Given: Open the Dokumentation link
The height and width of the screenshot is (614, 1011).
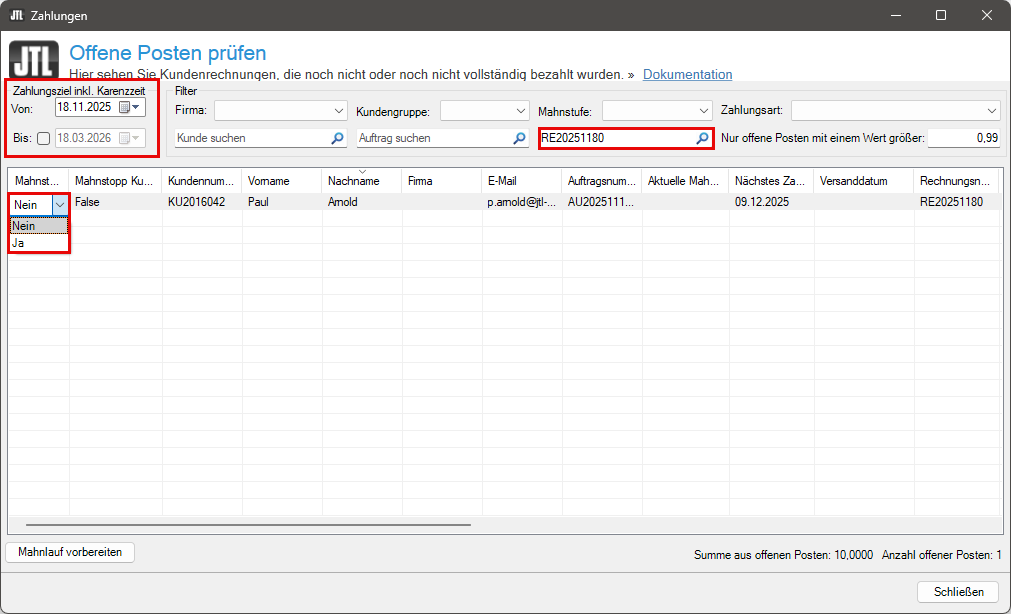Looking at the screenshot, I should pyautogui.click(x=687, y=74).
